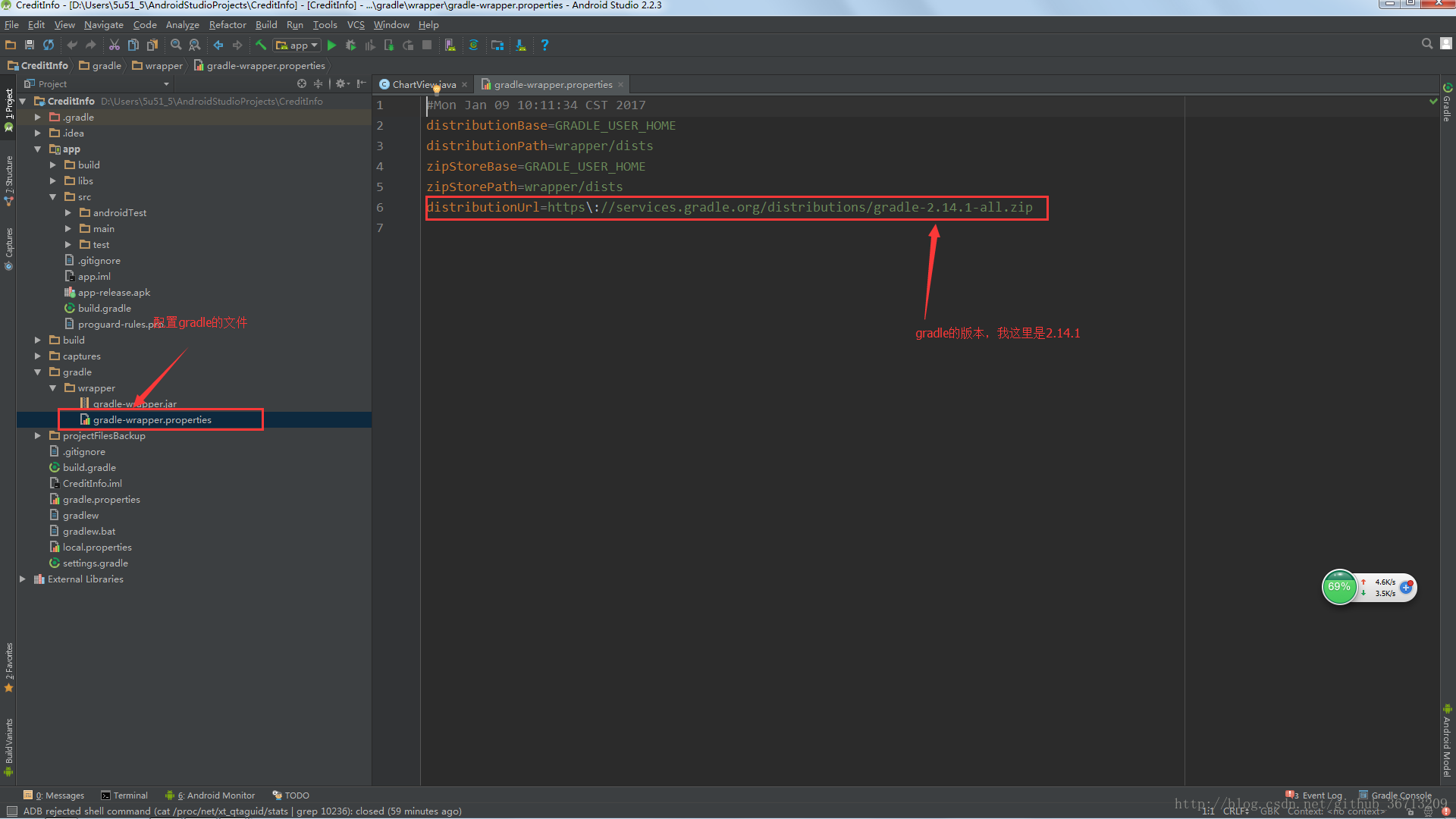Run app with green play icon
This screenshot has width=1456, height=819.
pos(331,45)
